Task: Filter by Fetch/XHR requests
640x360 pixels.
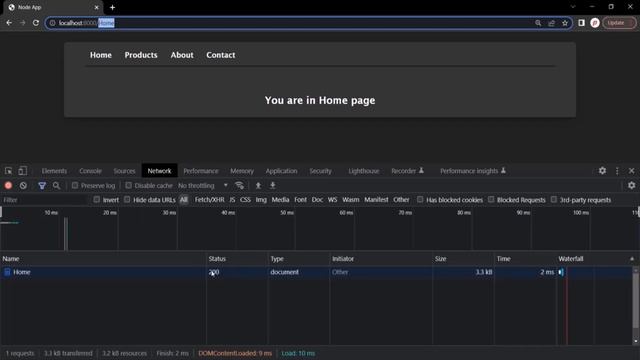Action: (209, 200)
